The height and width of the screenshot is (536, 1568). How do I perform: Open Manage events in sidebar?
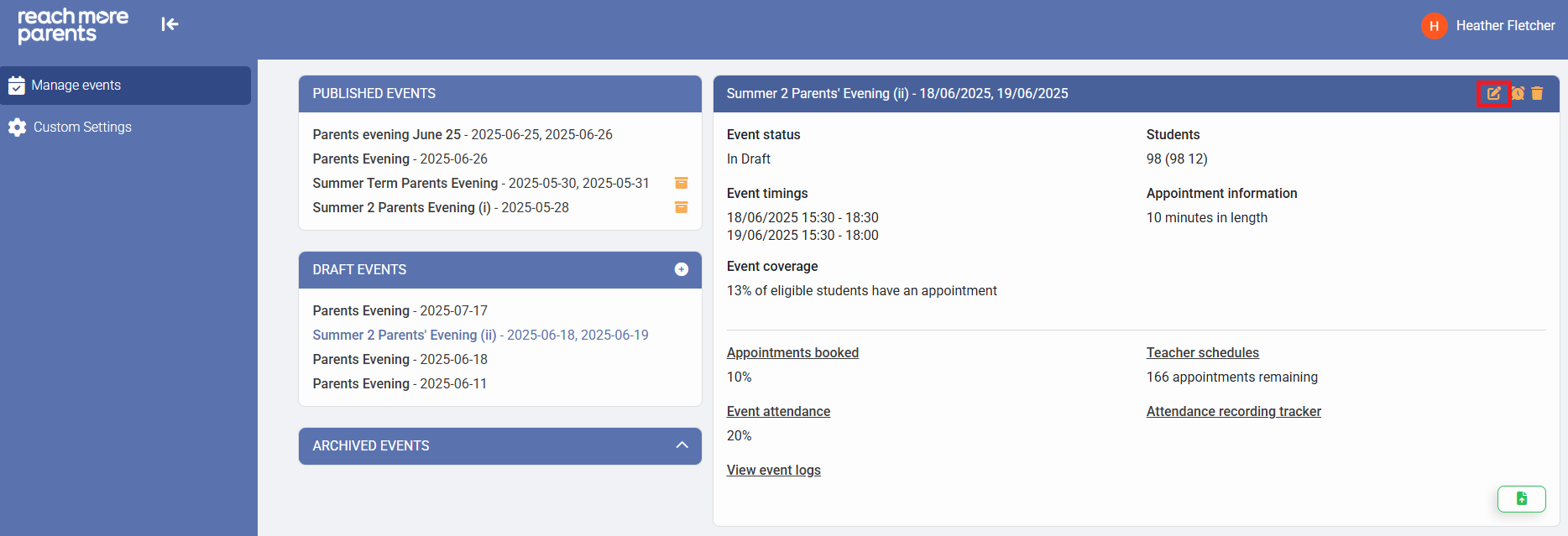76,86
